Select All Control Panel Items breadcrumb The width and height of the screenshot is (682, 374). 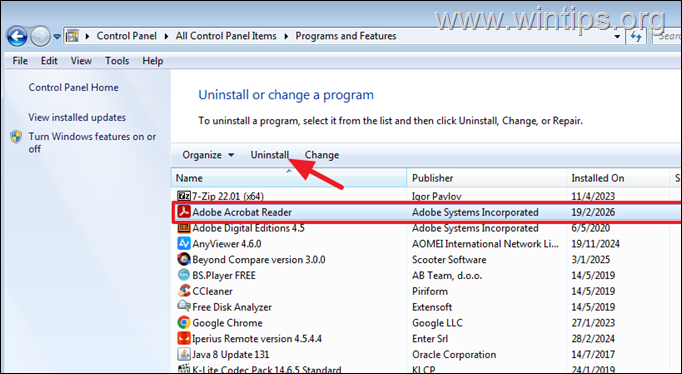coord(226,36)
